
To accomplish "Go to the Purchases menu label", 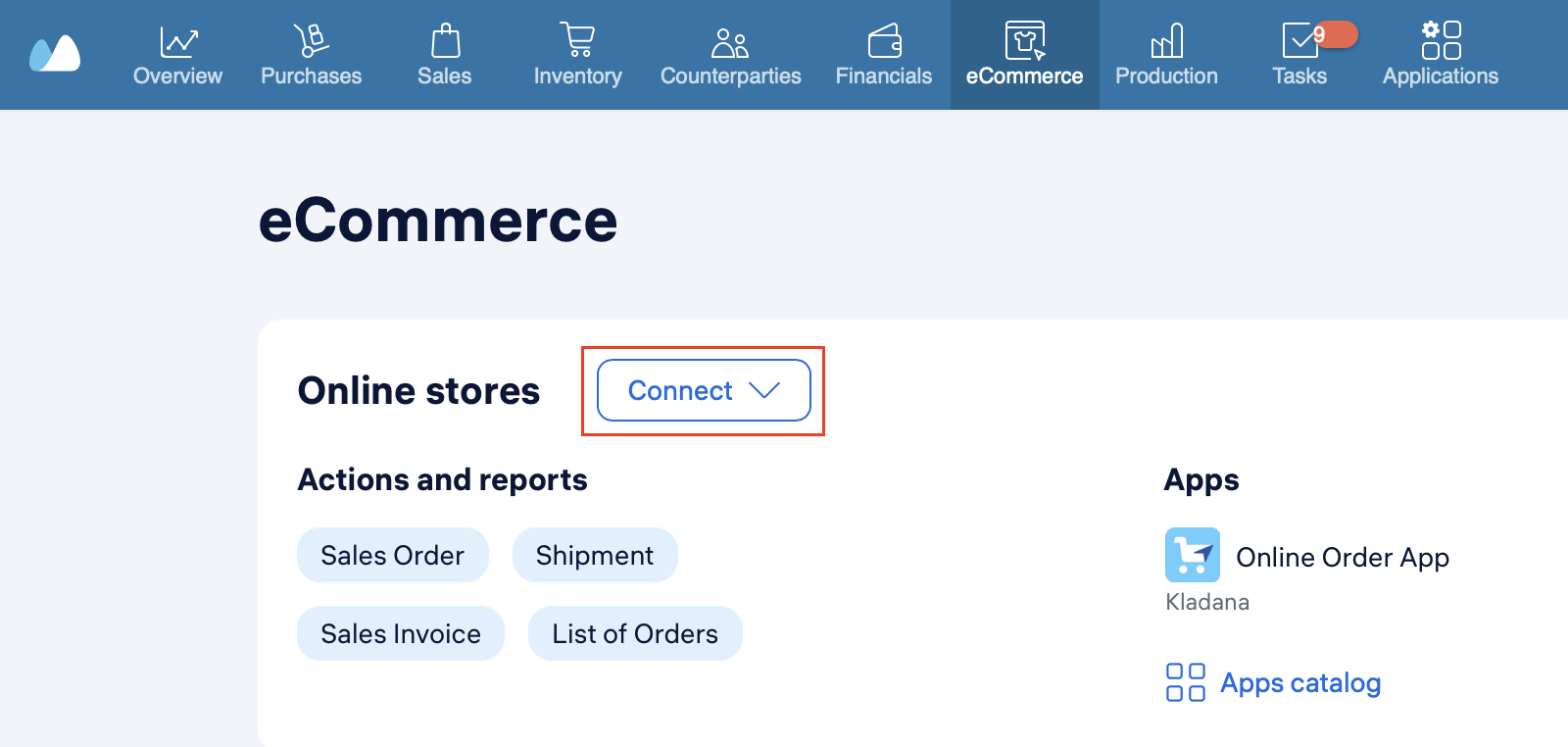I will click(x=311, y=75).
